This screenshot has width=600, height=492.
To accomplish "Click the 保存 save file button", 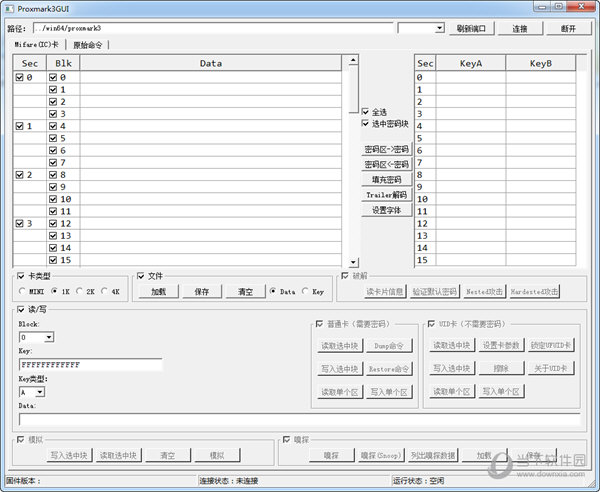I will (x=202, y=292).
